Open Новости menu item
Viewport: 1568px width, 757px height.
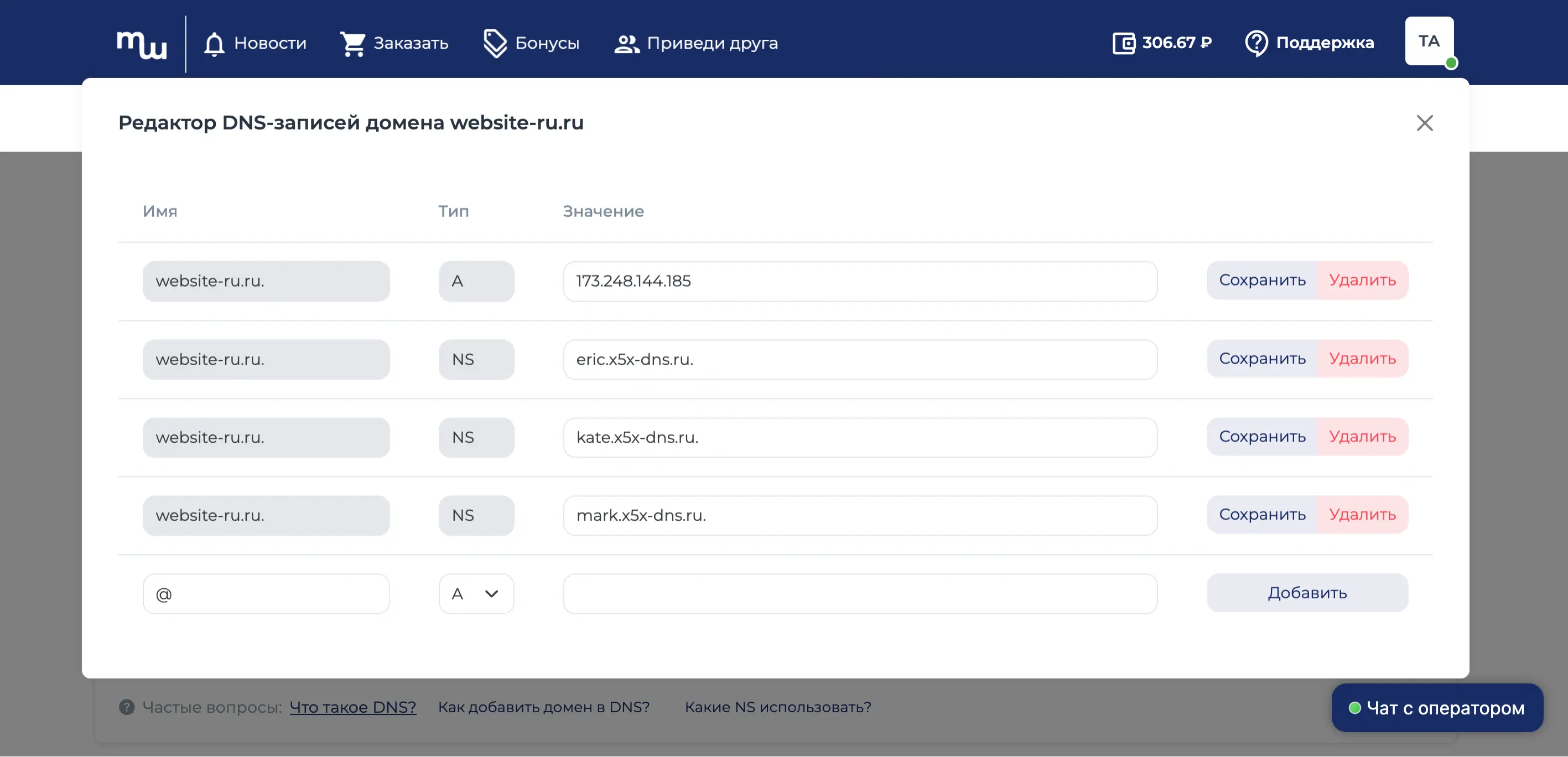(x=269, y=43)
